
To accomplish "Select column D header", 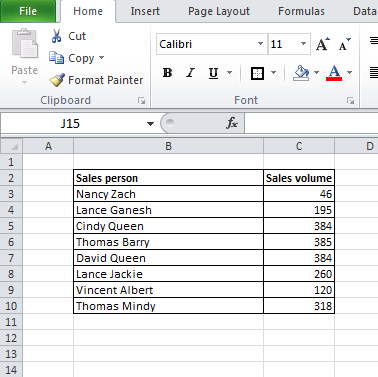I will (x=357, y=146).
